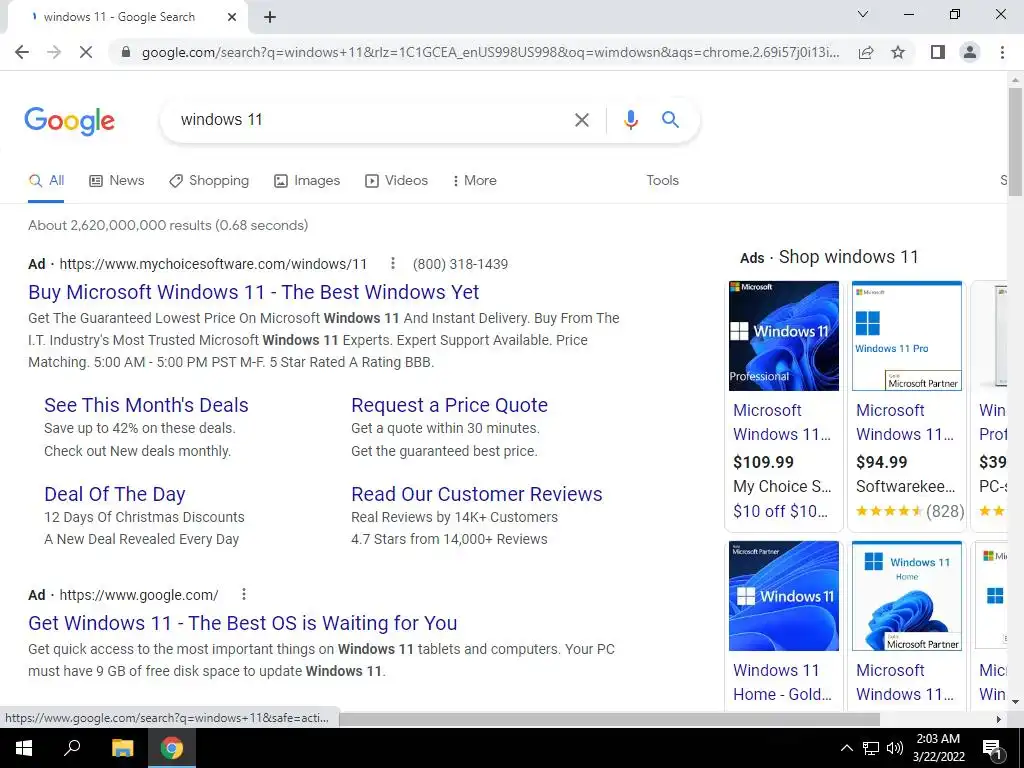Image resolution: width=1024 pixels, height=768 pixels.
Task: Share this page via the share icon
Action: pos(866,52)
